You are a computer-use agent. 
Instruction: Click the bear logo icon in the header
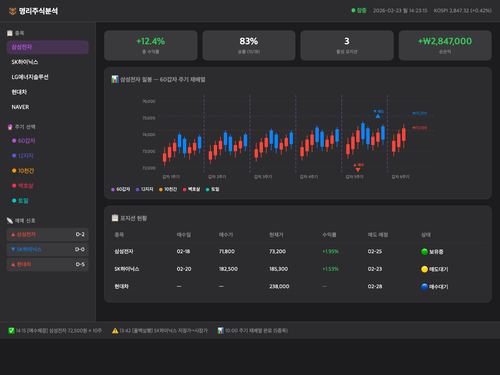tap(13, 11)
